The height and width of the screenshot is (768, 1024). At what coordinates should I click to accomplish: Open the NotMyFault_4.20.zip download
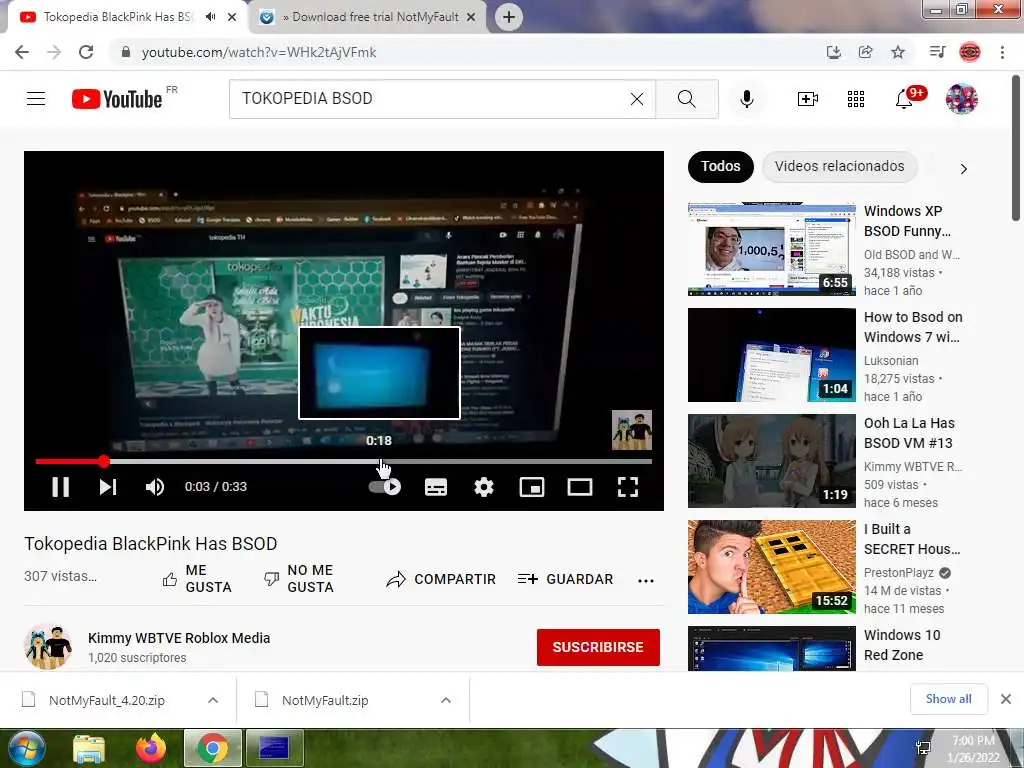106,700
